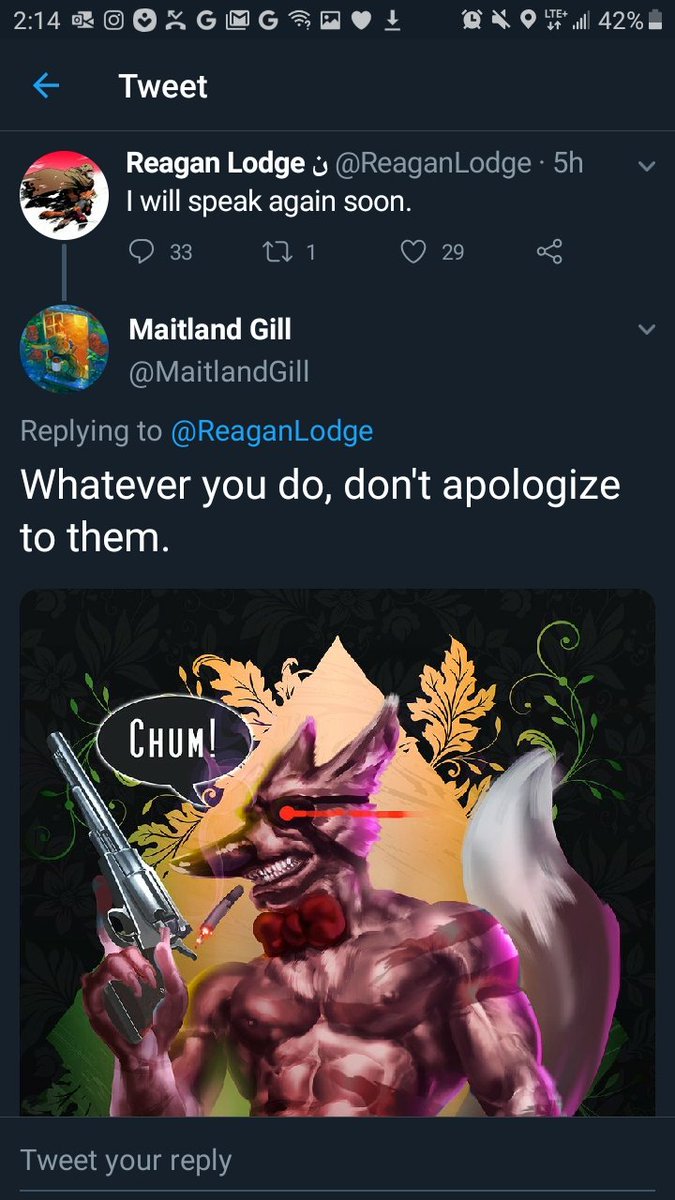Expand options chevron on Reagan Lodge tweet
Viewport: 675px width, 1200px height.
point(646,167)
